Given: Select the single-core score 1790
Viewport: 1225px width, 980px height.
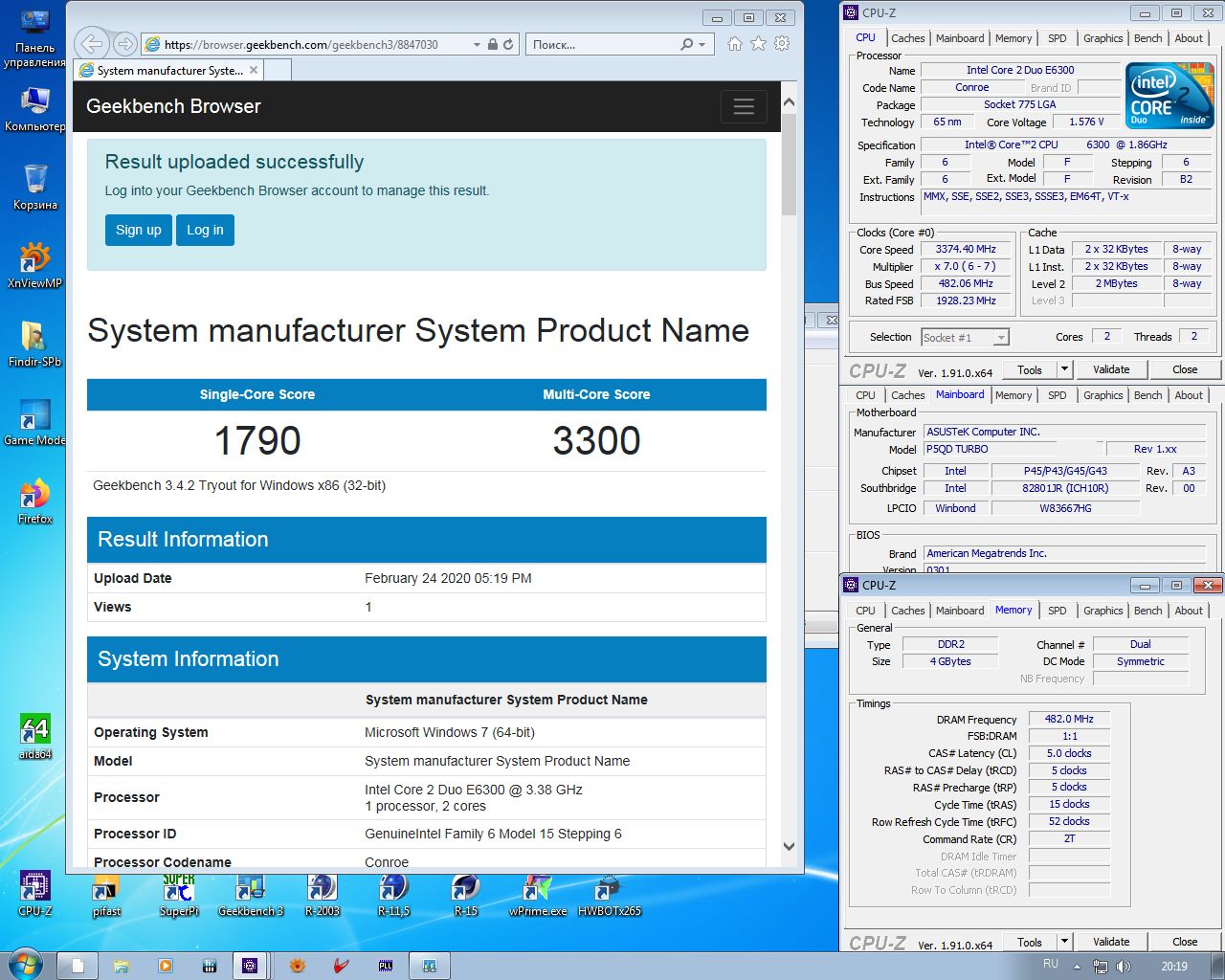Looking at the screenshot, I should pos(257,441).
